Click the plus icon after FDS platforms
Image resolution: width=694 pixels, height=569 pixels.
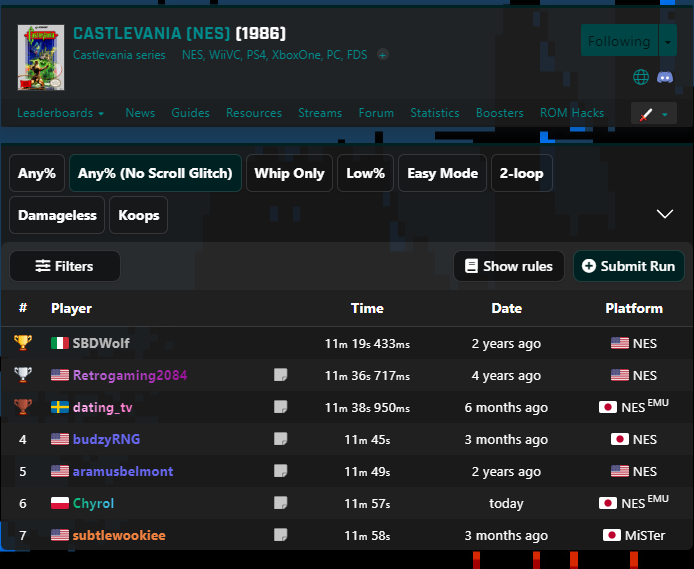tap(382, 55)
